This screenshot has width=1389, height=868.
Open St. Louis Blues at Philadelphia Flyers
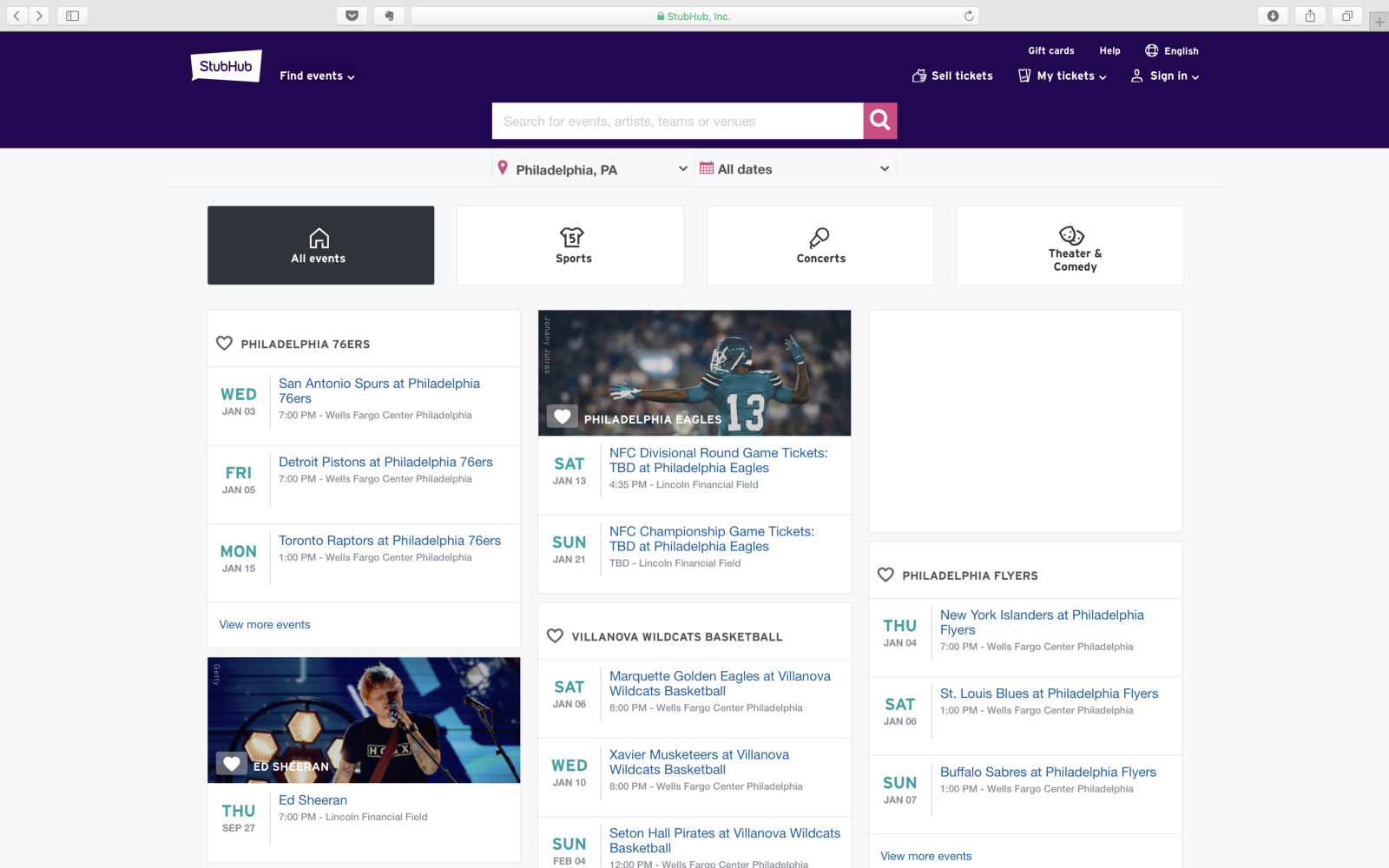tap(1049, 694)
